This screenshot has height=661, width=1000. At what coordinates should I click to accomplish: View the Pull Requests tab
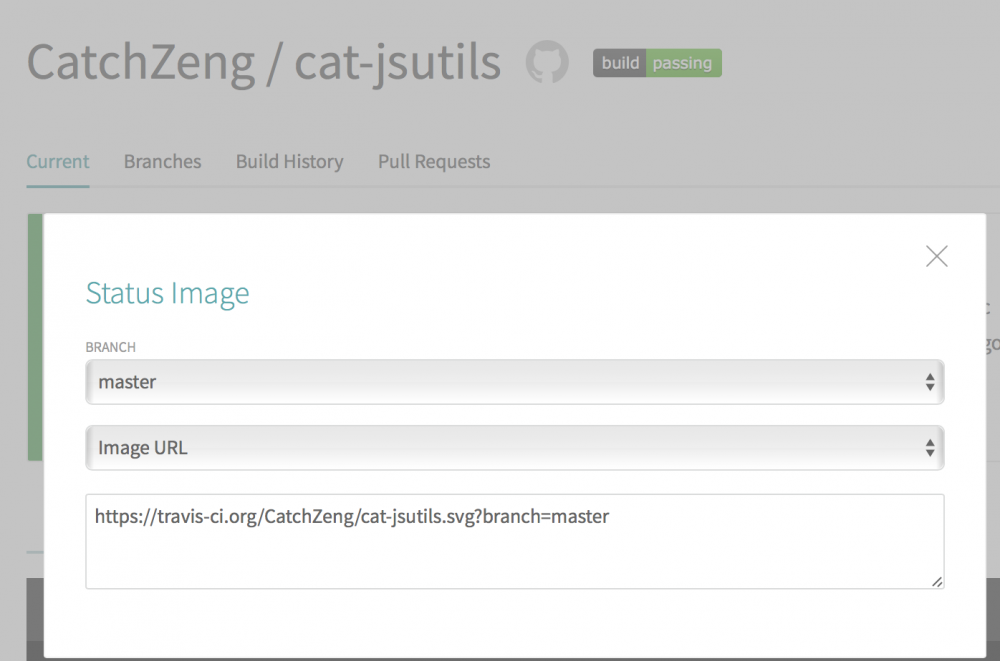point(434,161)
